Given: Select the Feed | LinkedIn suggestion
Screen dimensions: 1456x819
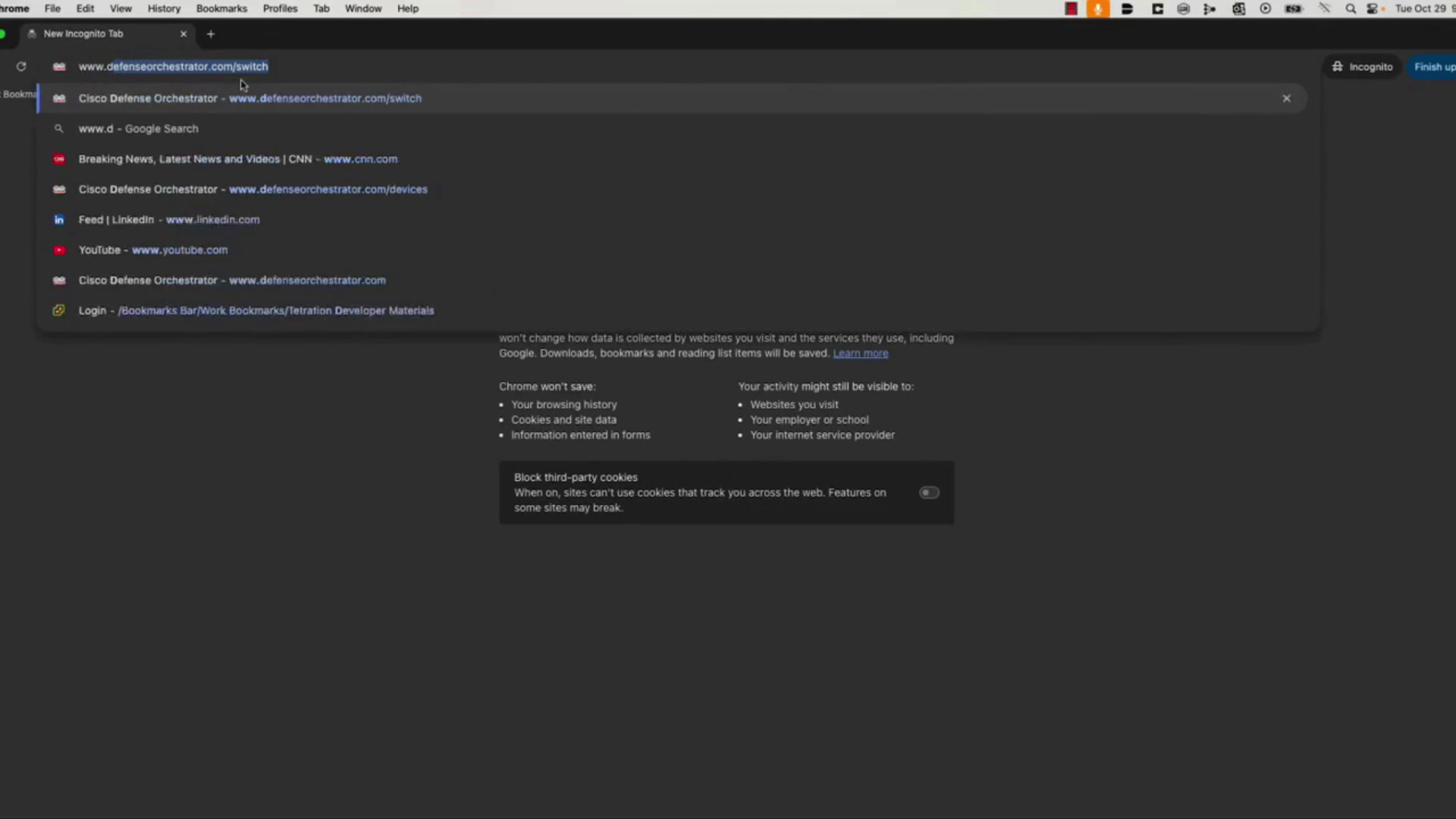Looking at the screenshot, I should (671, 220).
